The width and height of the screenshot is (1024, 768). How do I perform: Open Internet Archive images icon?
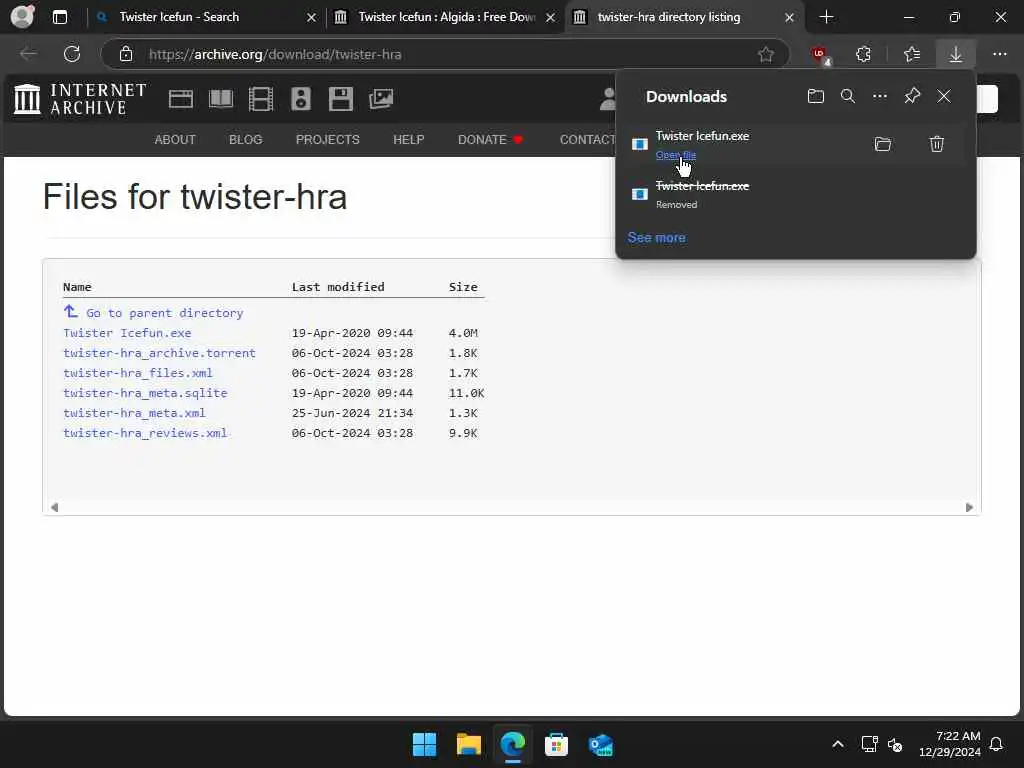click(381, 99)
